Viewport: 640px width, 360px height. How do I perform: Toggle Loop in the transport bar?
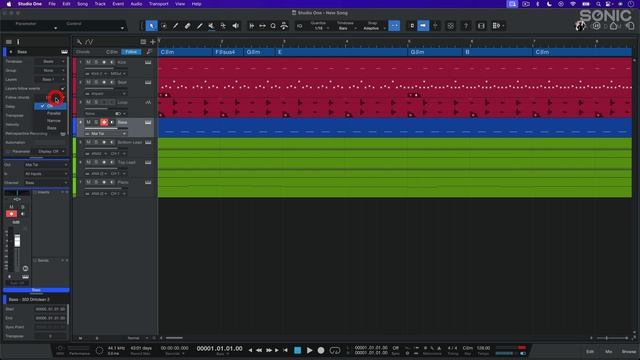click(x=335, y=350)
